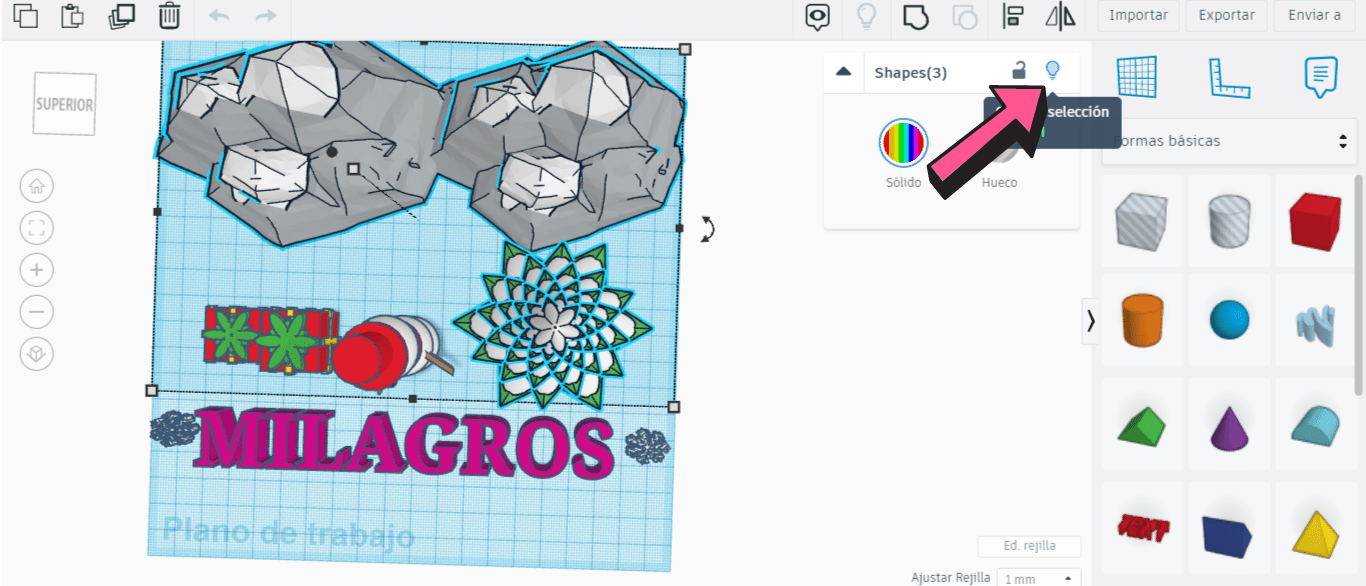
Task: Click the show all lightbulb in the top toolbar
Action: click(x=866, y=16)
